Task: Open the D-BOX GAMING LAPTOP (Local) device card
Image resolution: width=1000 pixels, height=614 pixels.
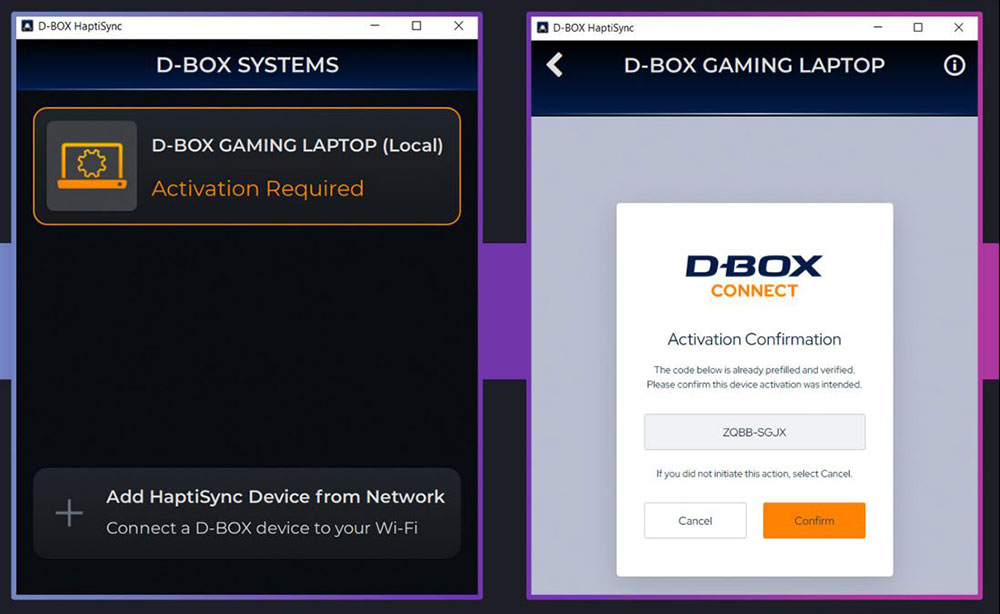Action: point(247,166)
